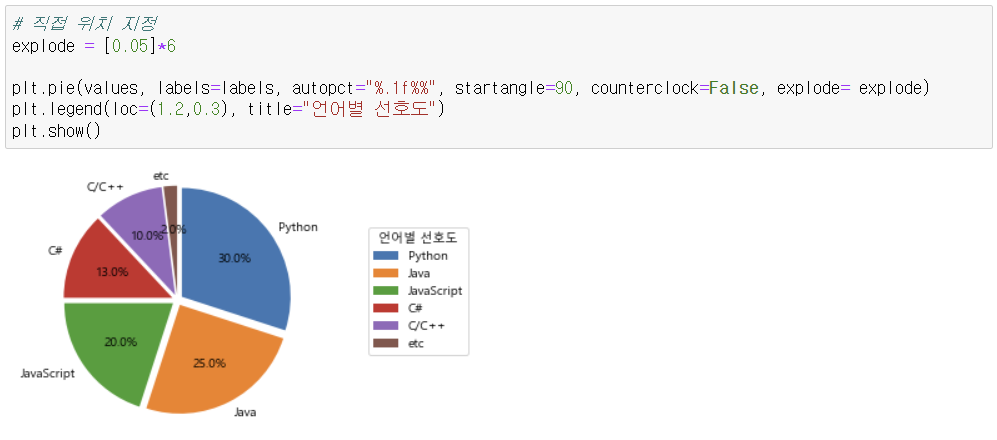
Task: Click the C# label beside the pie
Action: click(55, 250)
